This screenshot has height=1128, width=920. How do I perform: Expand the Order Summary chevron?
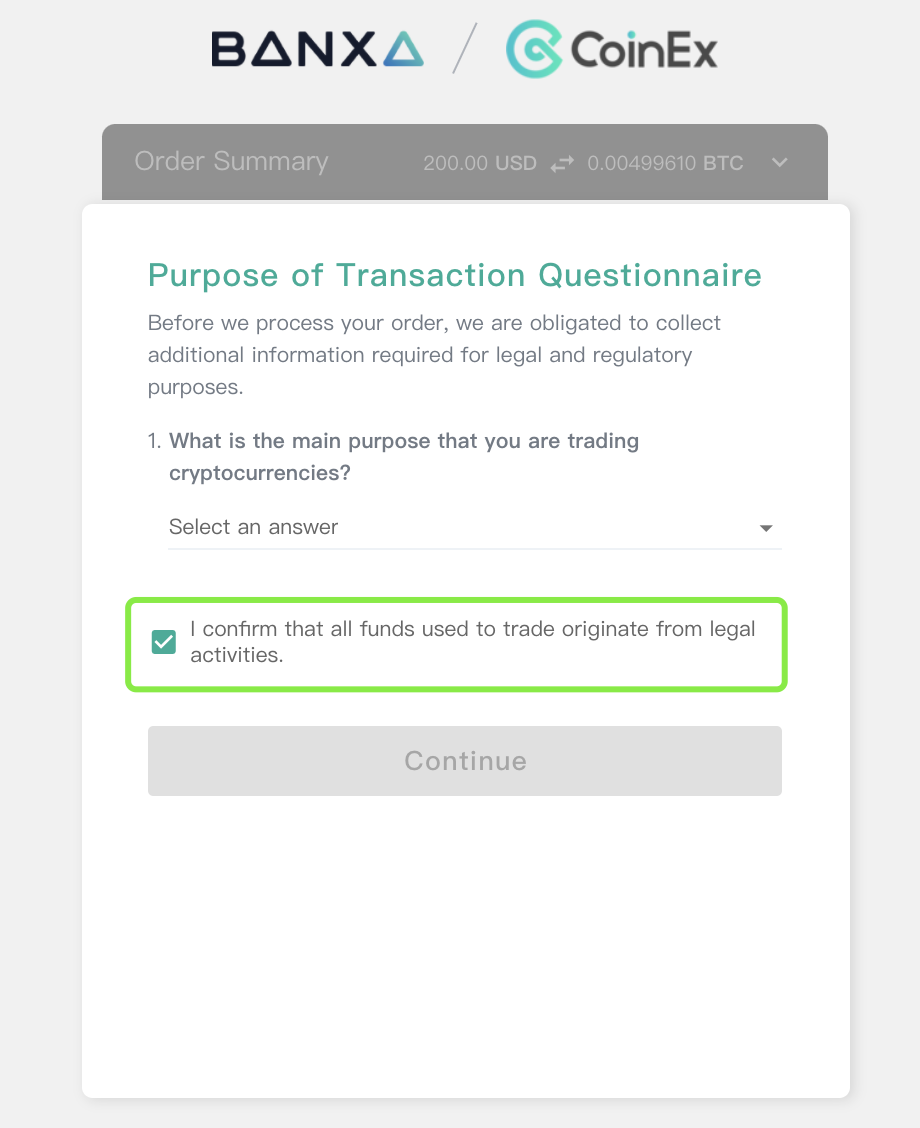[780, 162]
